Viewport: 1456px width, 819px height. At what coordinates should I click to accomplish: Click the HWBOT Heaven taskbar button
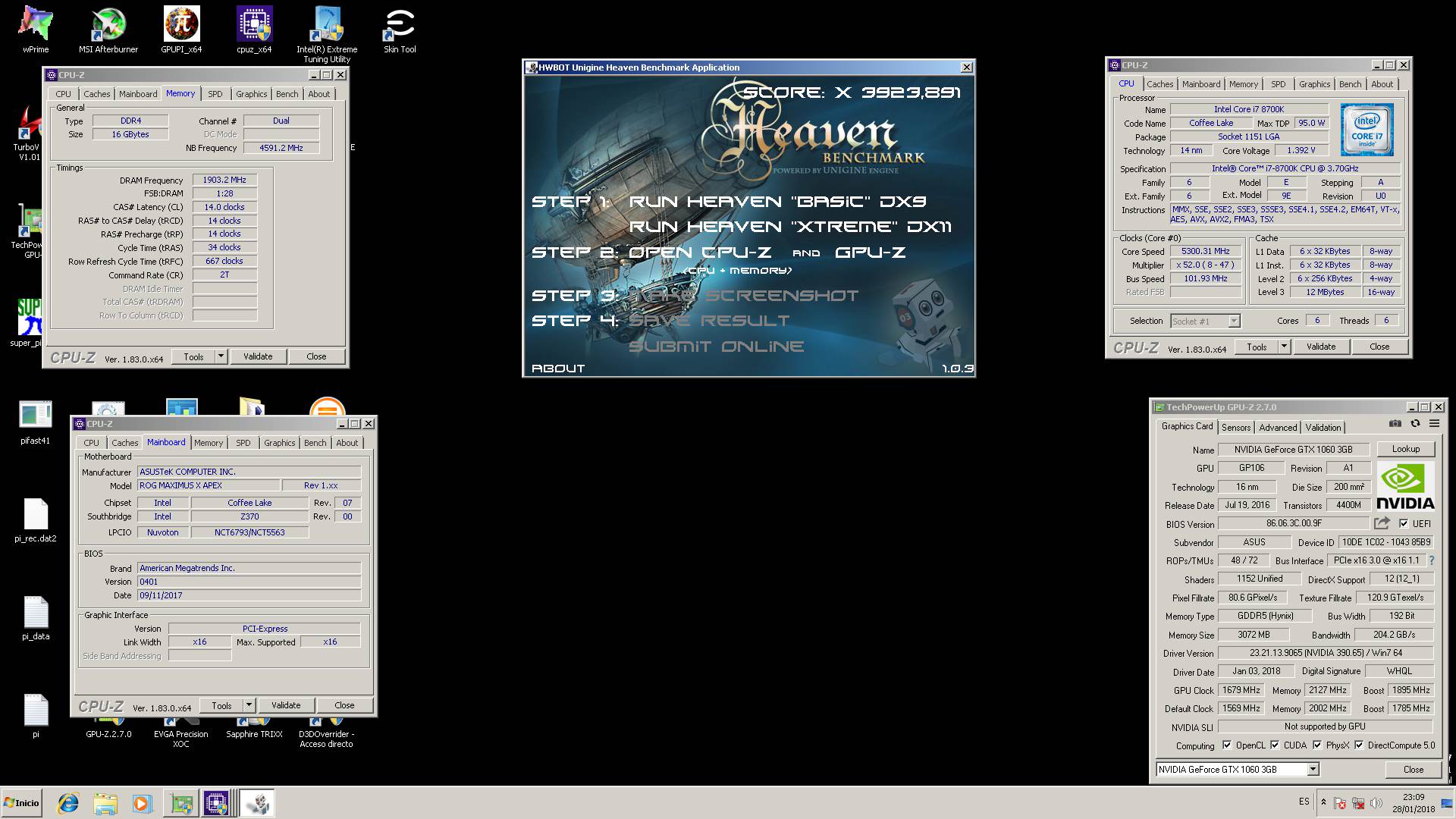pos(257,803)
